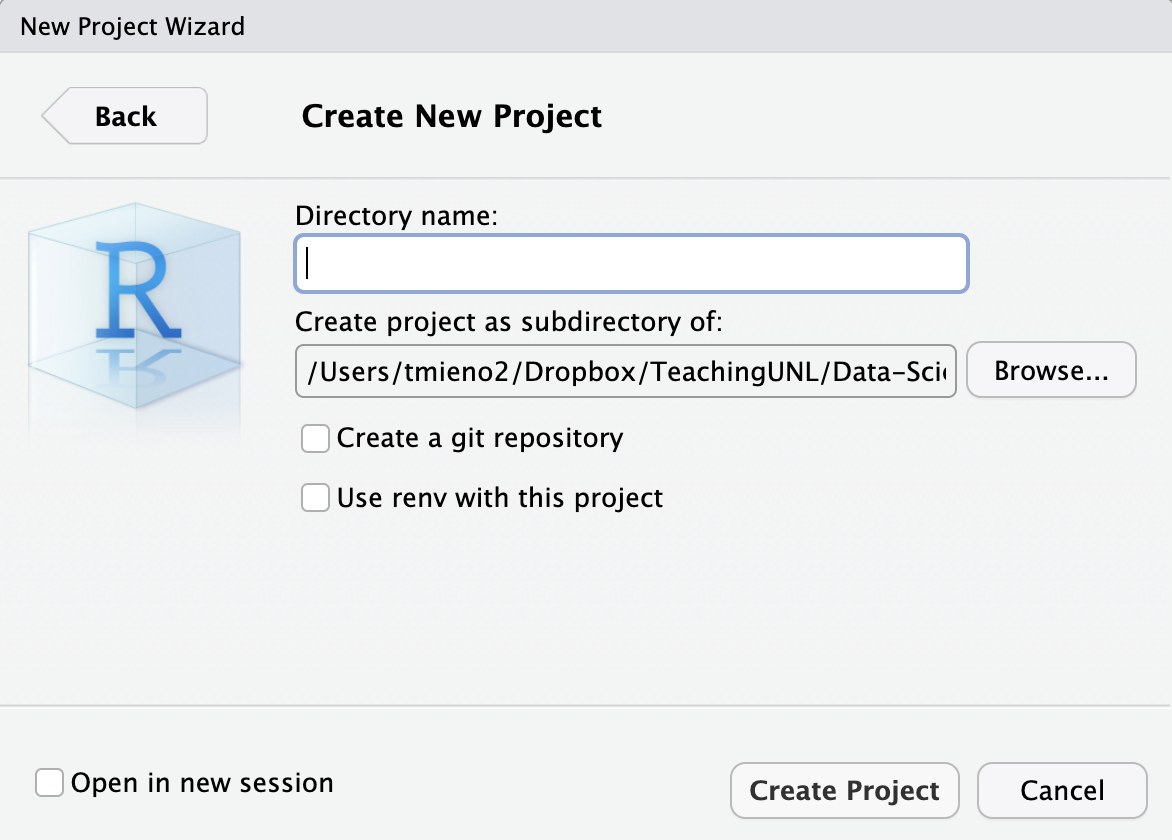Click the "Open in new session" label text
This screenshot has width=1172, height=840.
click(202, 782)
